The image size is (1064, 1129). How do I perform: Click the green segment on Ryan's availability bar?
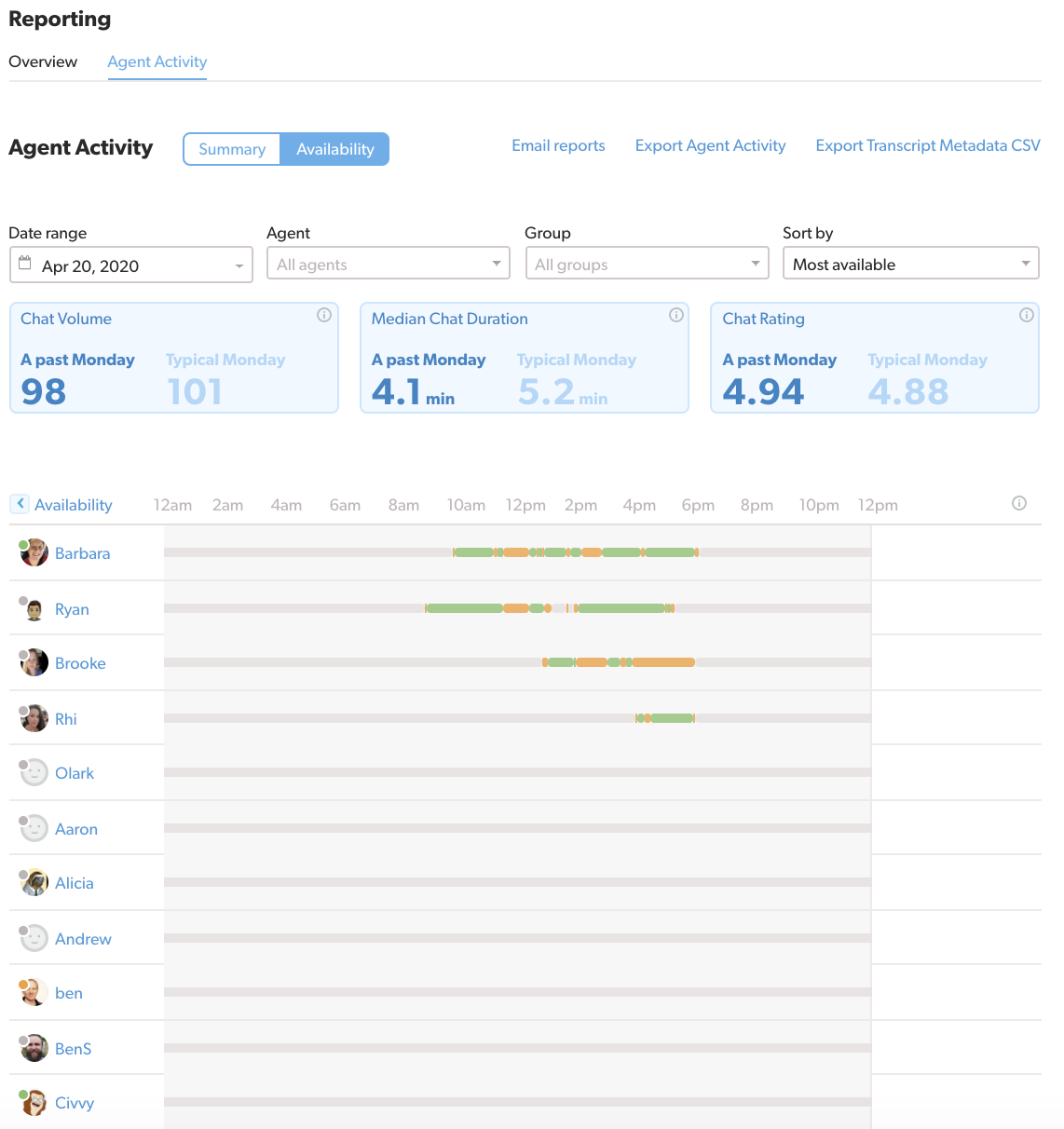466,607
